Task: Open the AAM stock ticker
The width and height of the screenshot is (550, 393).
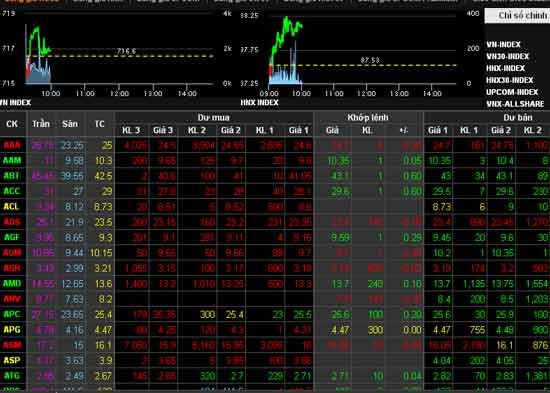Action: (x=12, y=160)
